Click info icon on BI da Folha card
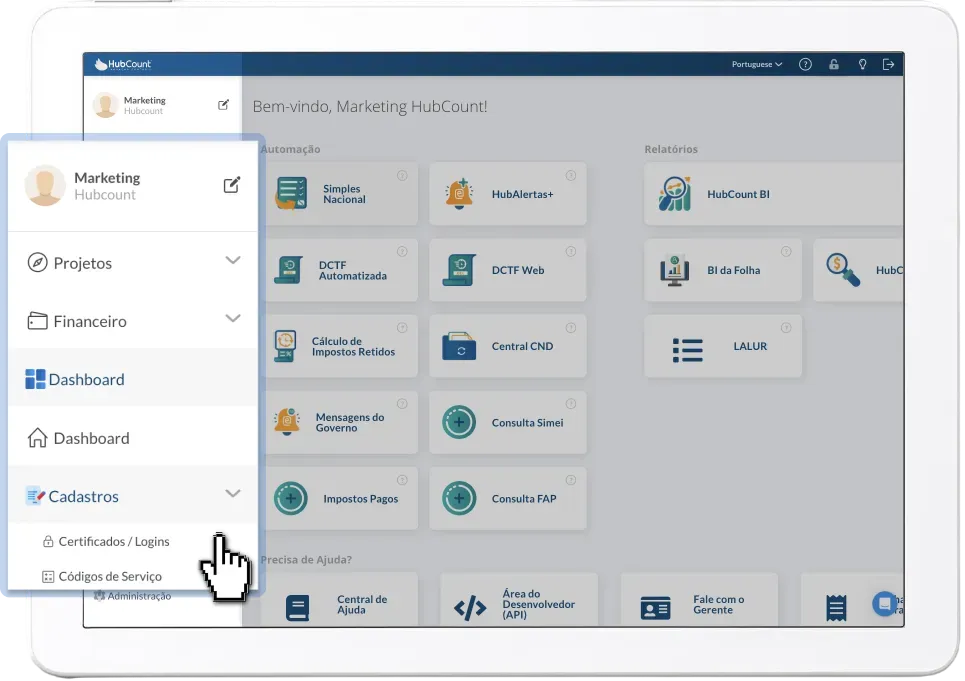Screen dimensions: 965x681 pyautogui.click(x=786, y=252)
